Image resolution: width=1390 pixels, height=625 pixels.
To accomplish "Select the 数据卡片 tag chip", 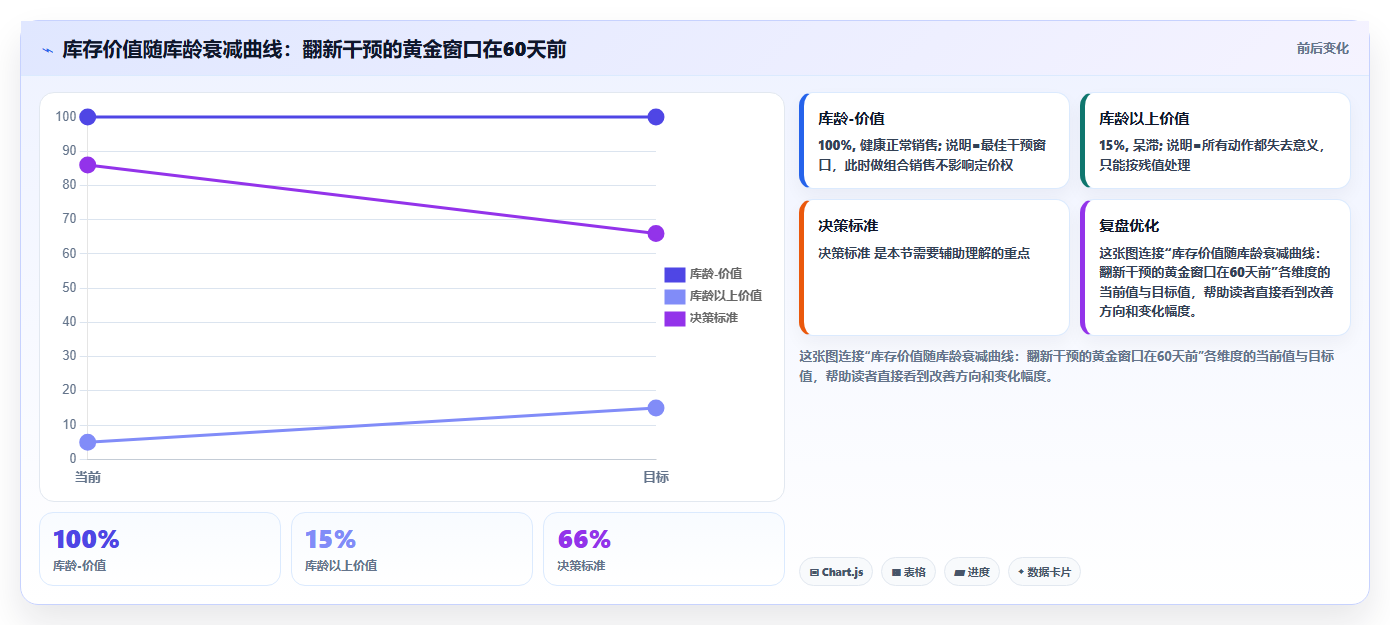I will pos(1044,572).
